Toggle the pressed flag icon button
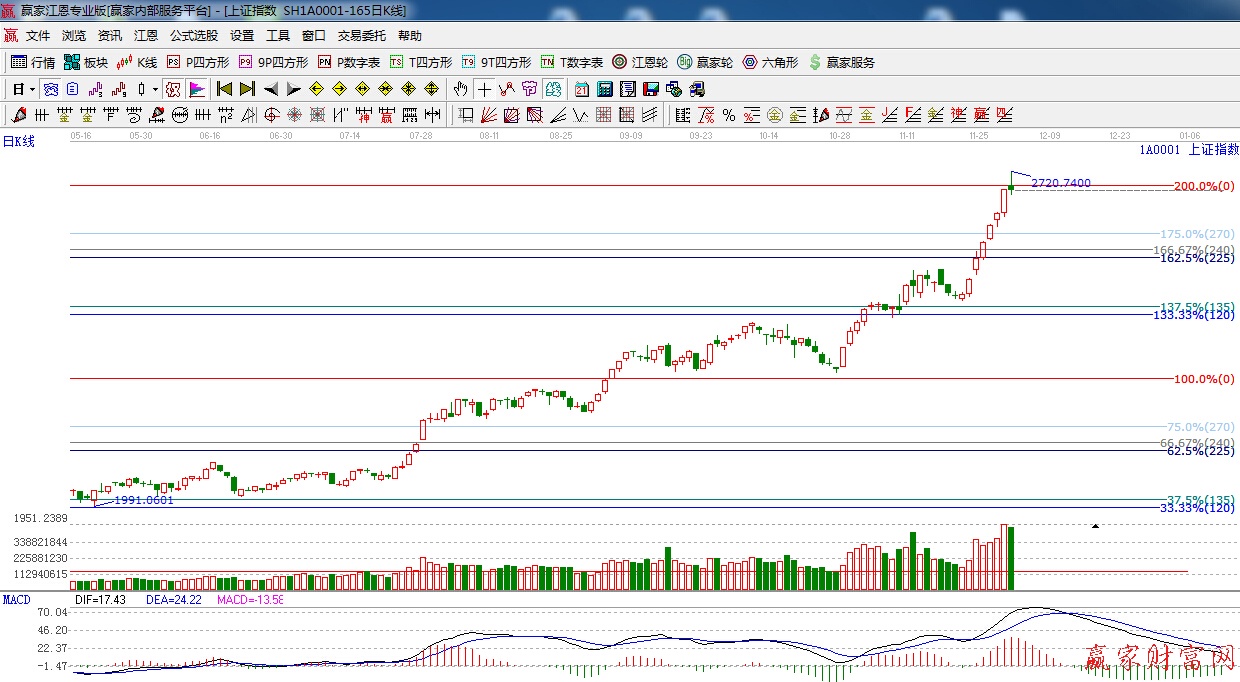This screenshot has width=1240, height=682. point(196,89)
